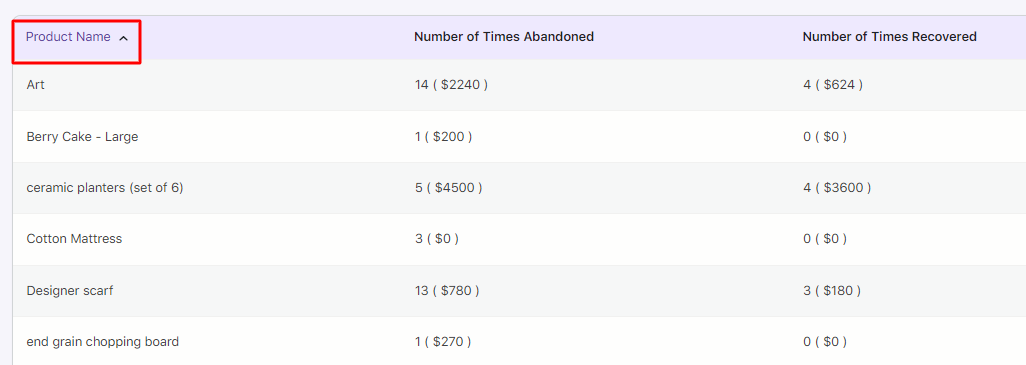Select the Art product row

tap(520, 85)
